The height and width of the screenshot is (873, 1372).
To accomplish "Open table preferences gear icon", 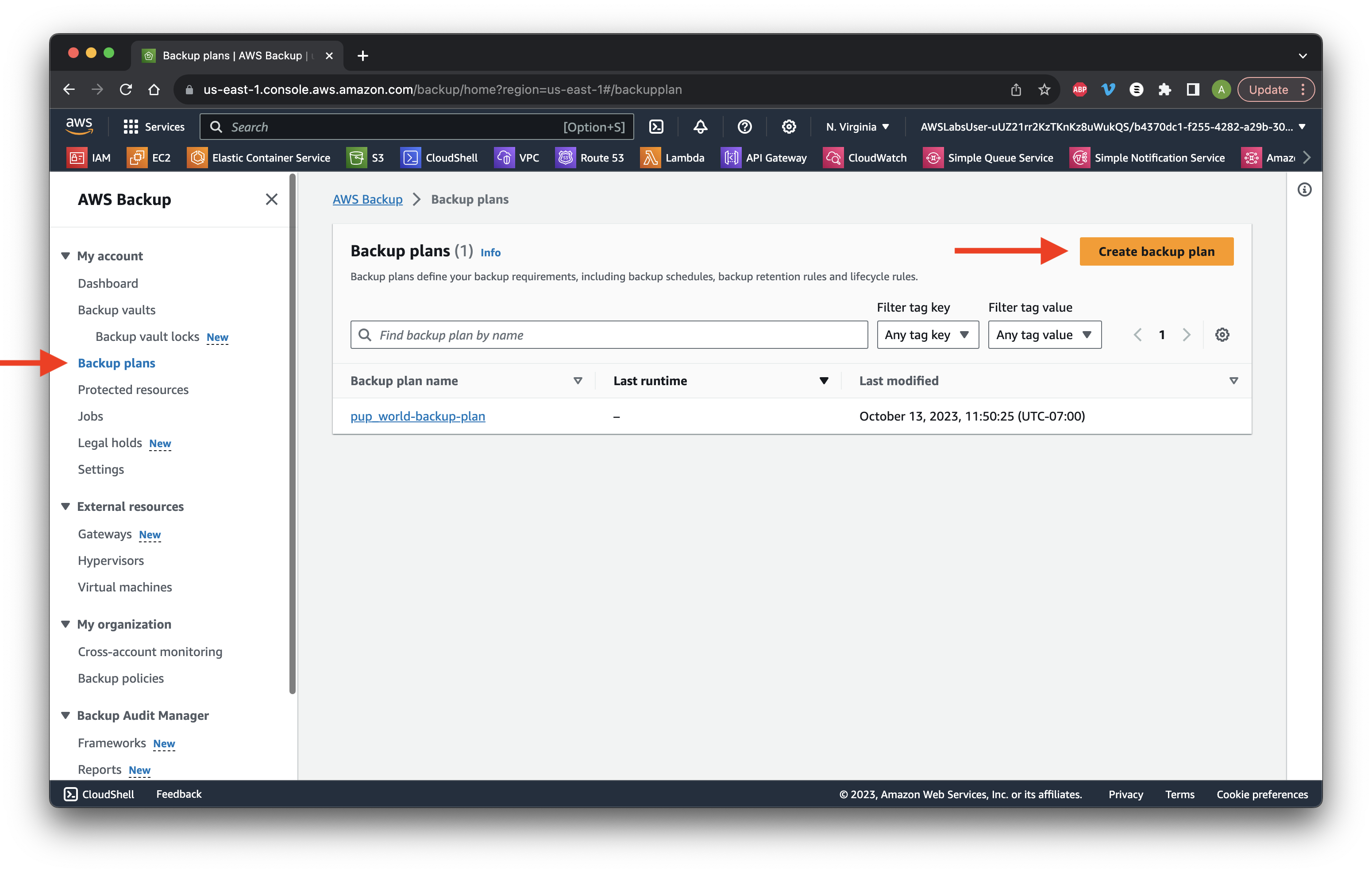I will point(1222,335).
